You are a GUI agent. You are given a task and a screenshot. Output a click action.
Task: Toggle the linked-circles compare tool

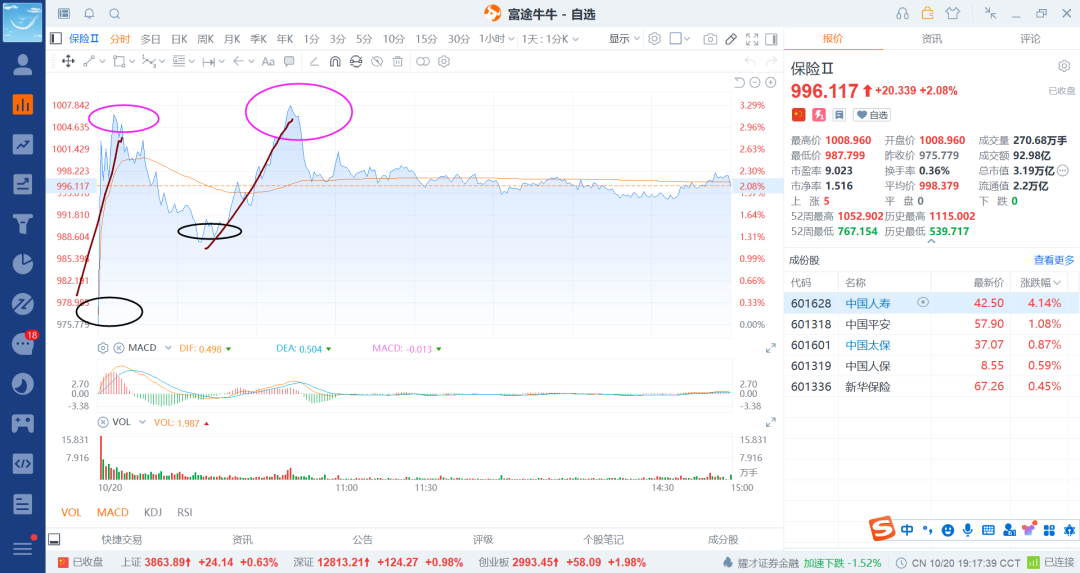pyautogui.click(x=423, y=61)
